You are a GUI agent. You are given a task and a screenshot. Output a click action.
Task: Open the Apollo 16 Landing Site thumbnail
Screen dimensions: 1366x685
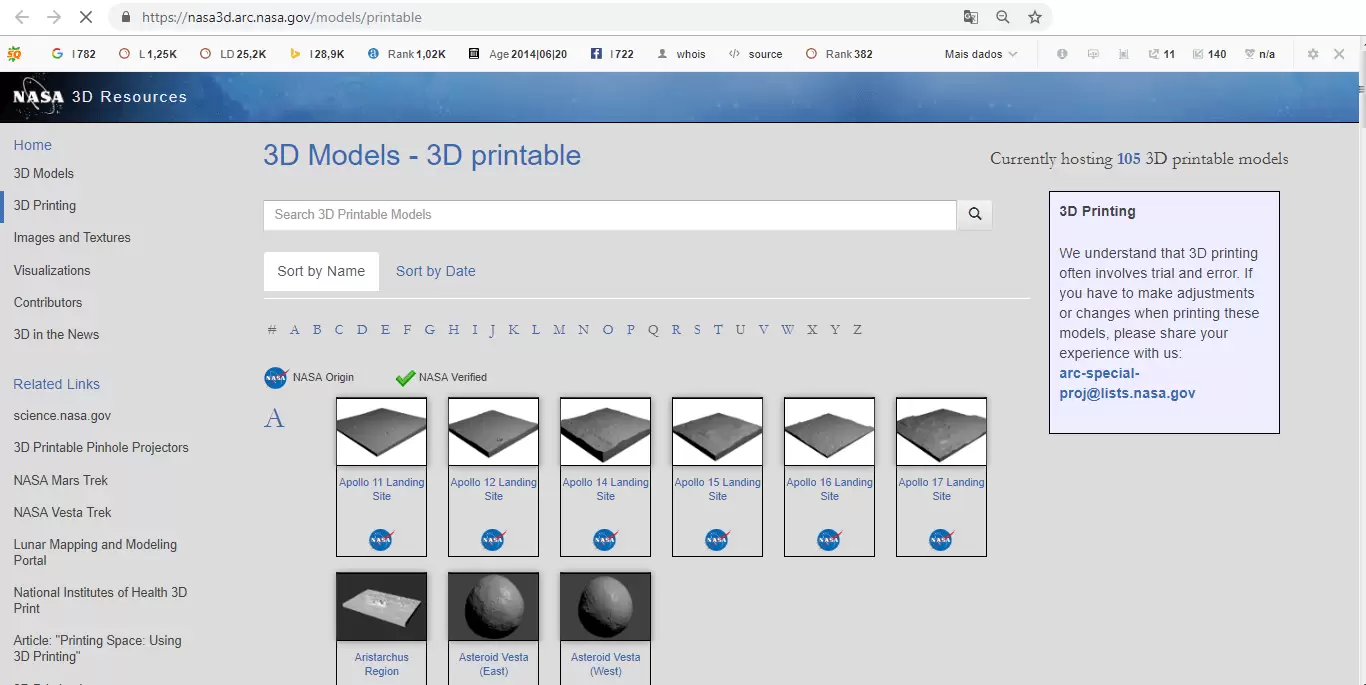coord(829,432)
